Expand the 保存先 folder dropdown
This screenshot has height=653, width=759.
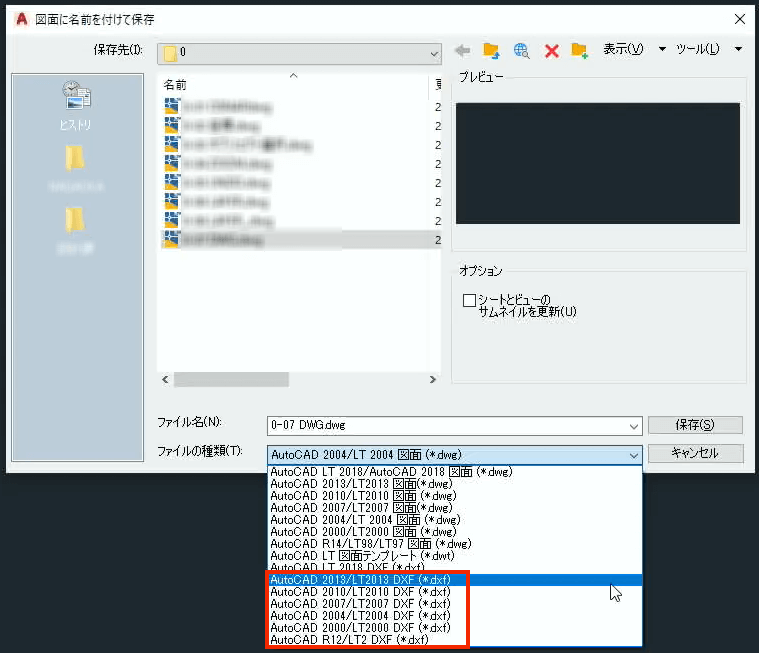coord(434,54)
